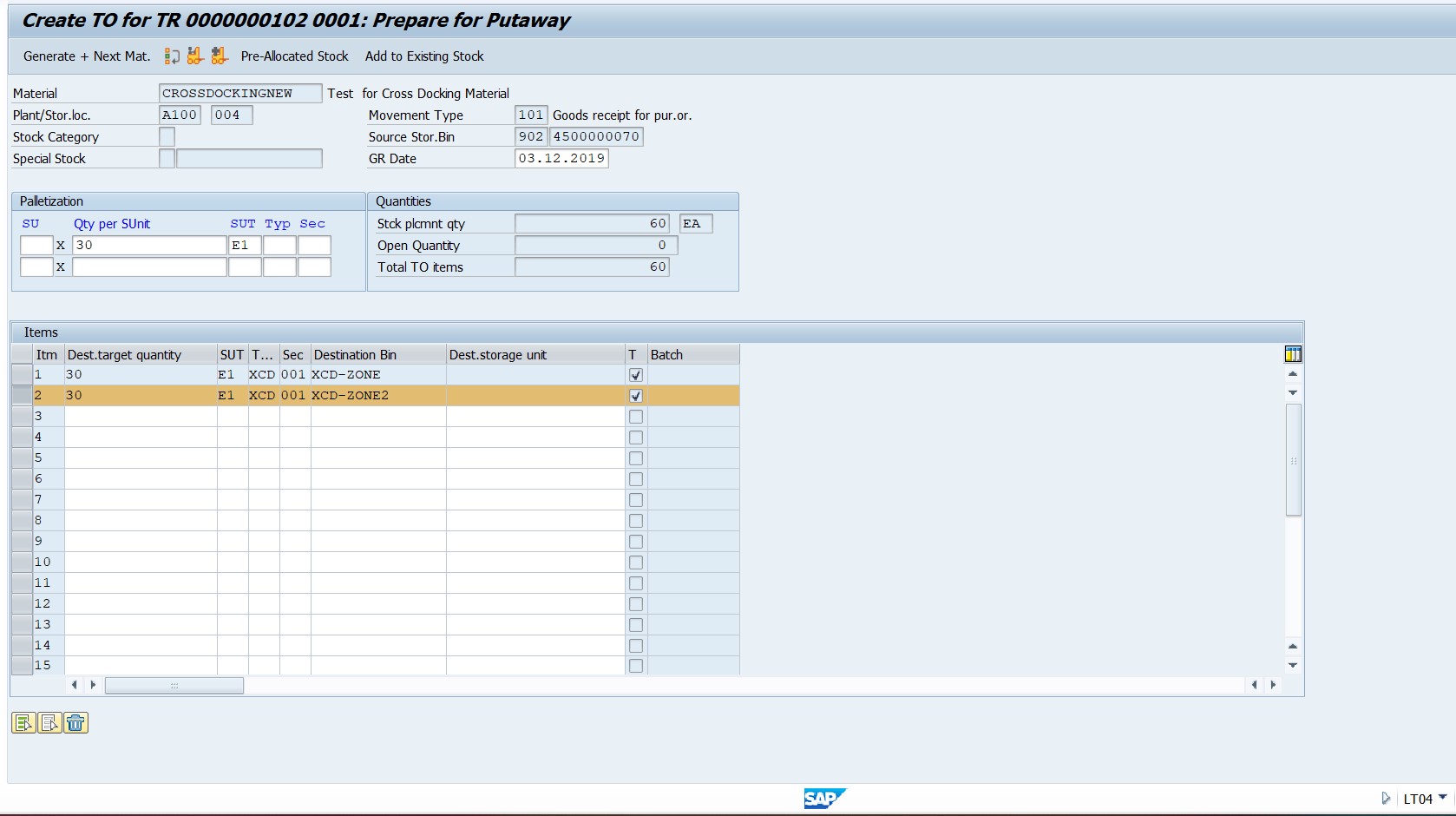Click the storage location value 004
The width and height of the screenshot is (1456, 816).
(x=232, y=115)
